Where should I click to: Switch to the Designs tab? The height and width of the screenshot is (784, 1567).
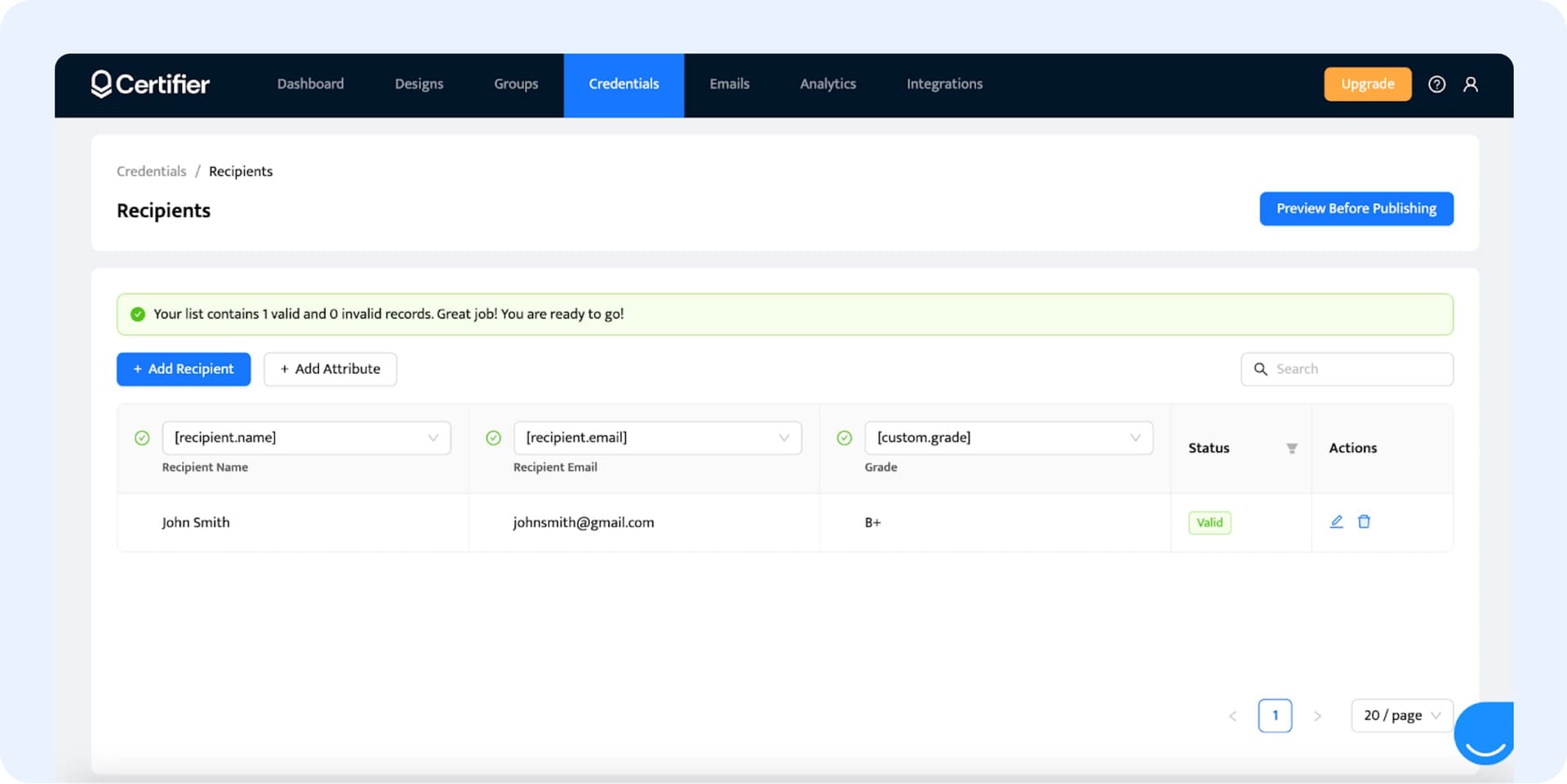point(419,84)
